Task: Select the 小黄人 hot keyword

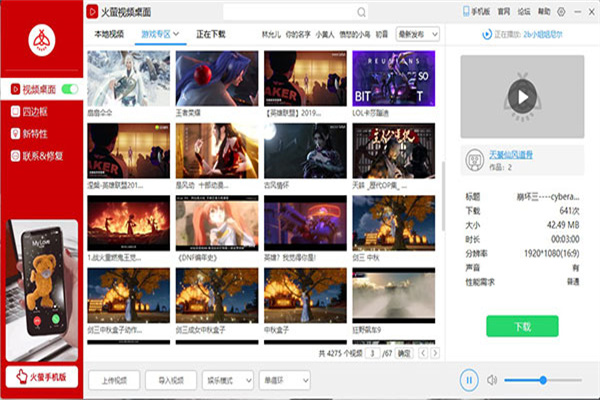Action: tap(325, 34)
